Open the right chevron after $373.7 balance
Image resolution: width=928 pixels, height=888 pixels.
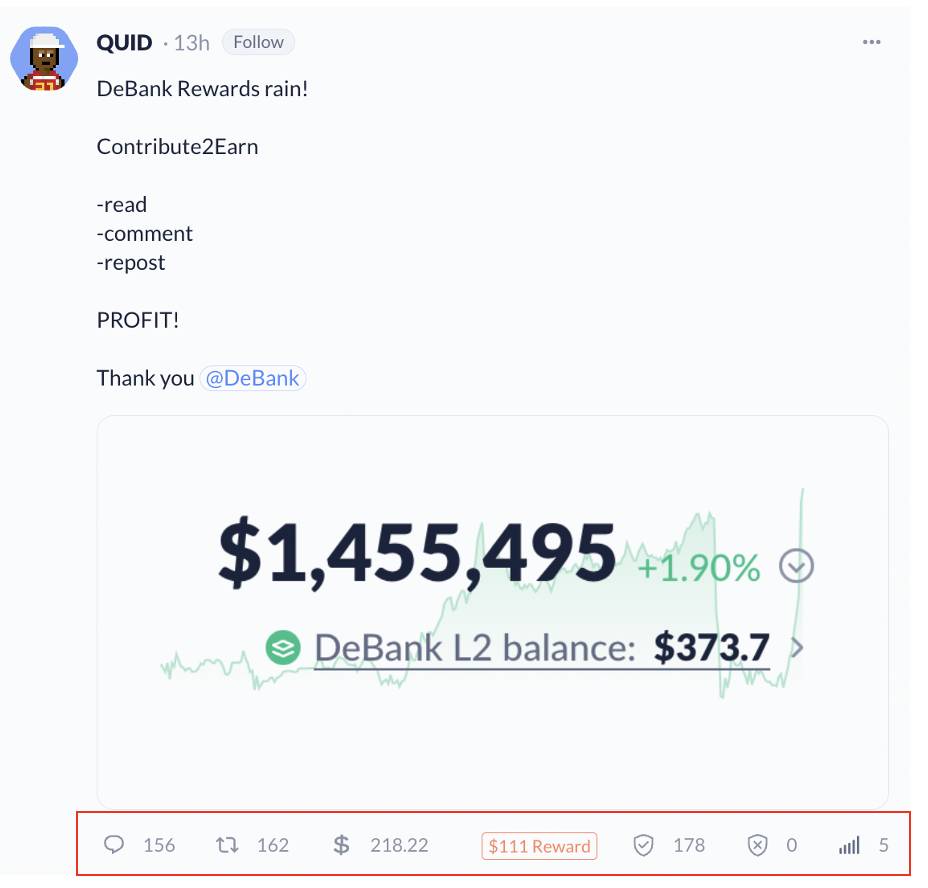click(797, 648)
